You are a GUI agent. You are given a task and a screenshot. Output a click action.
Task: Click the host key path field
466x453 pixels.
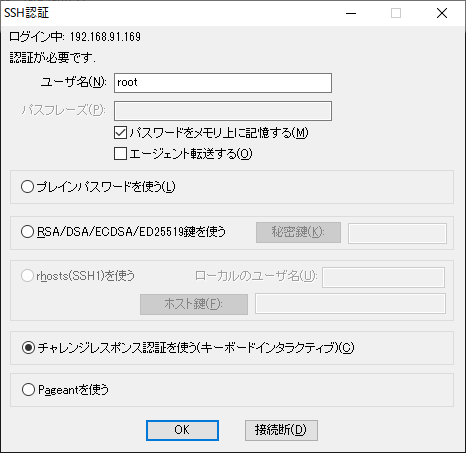(x=350, y=303)
